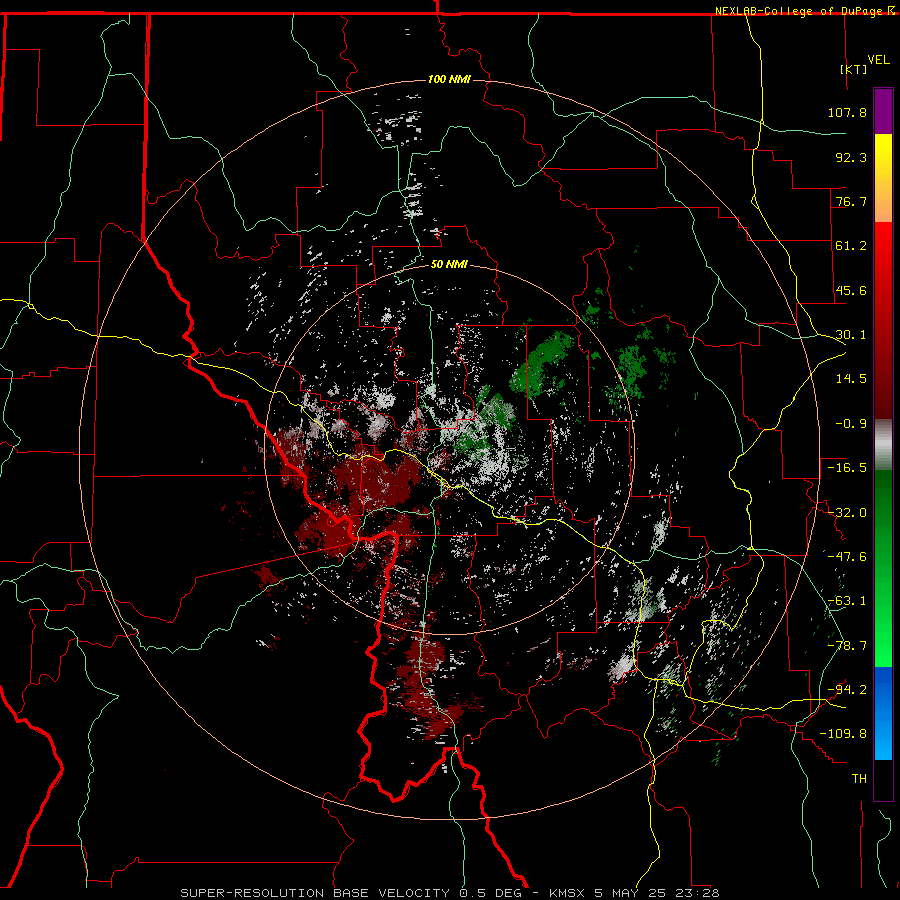Click the [KT] units label
Screen dimensions: 900x900
pos(854,69)
